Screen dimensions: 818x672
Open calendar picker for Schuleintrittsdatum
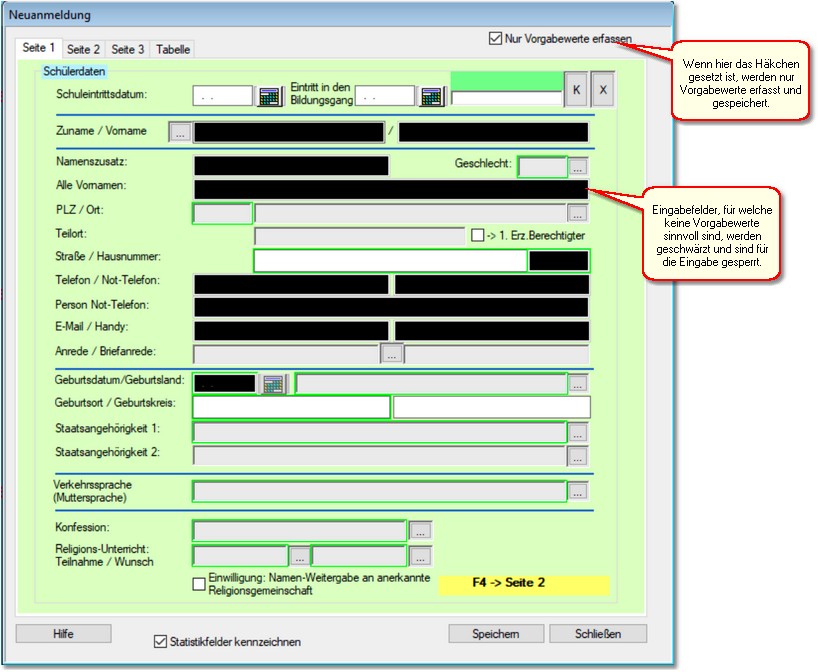[x=269, y=96]
